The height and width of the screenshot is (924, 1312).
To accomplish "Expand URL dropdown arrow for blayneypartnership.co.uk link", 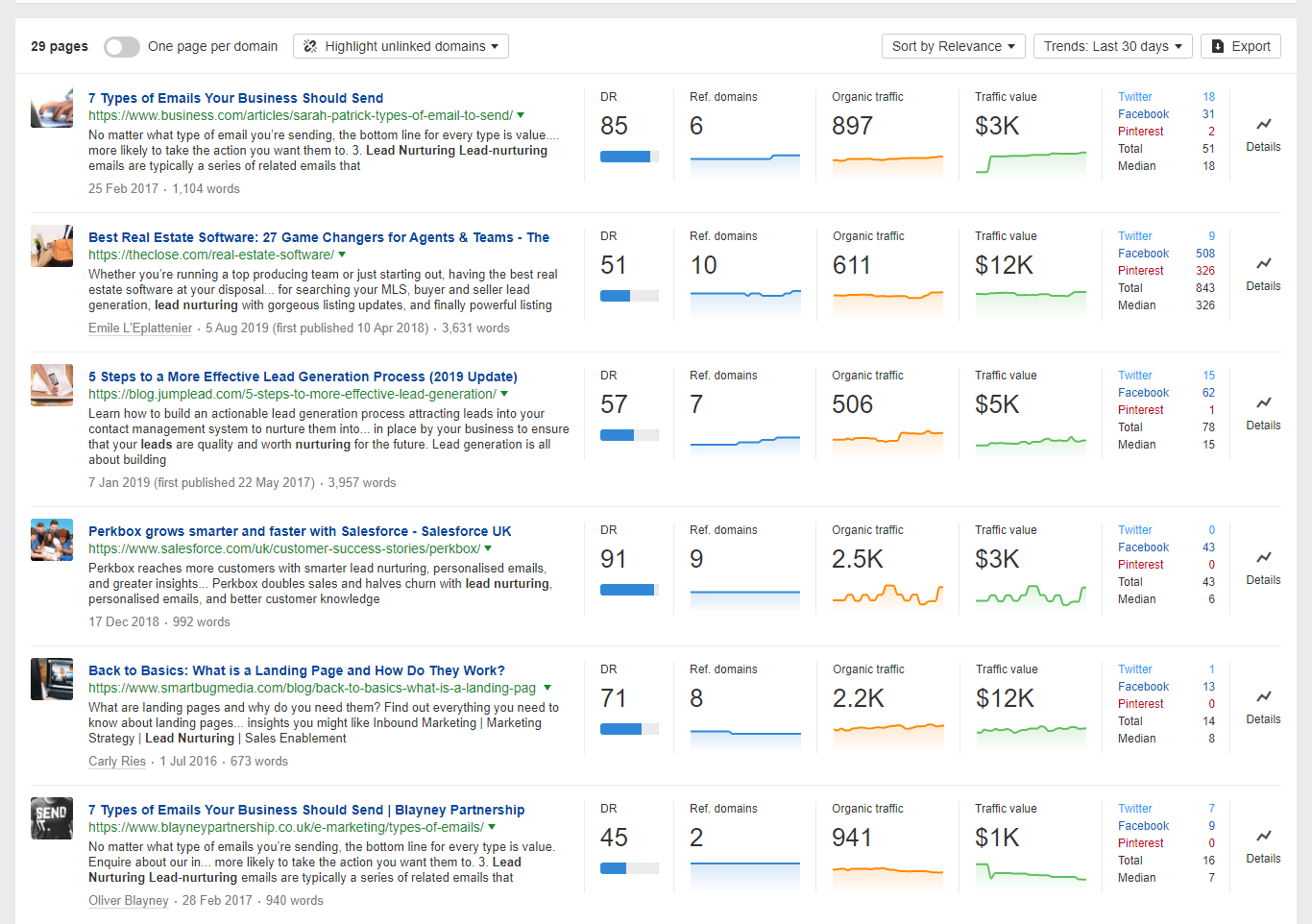I will pyautogui.click(x=492, y=828).
